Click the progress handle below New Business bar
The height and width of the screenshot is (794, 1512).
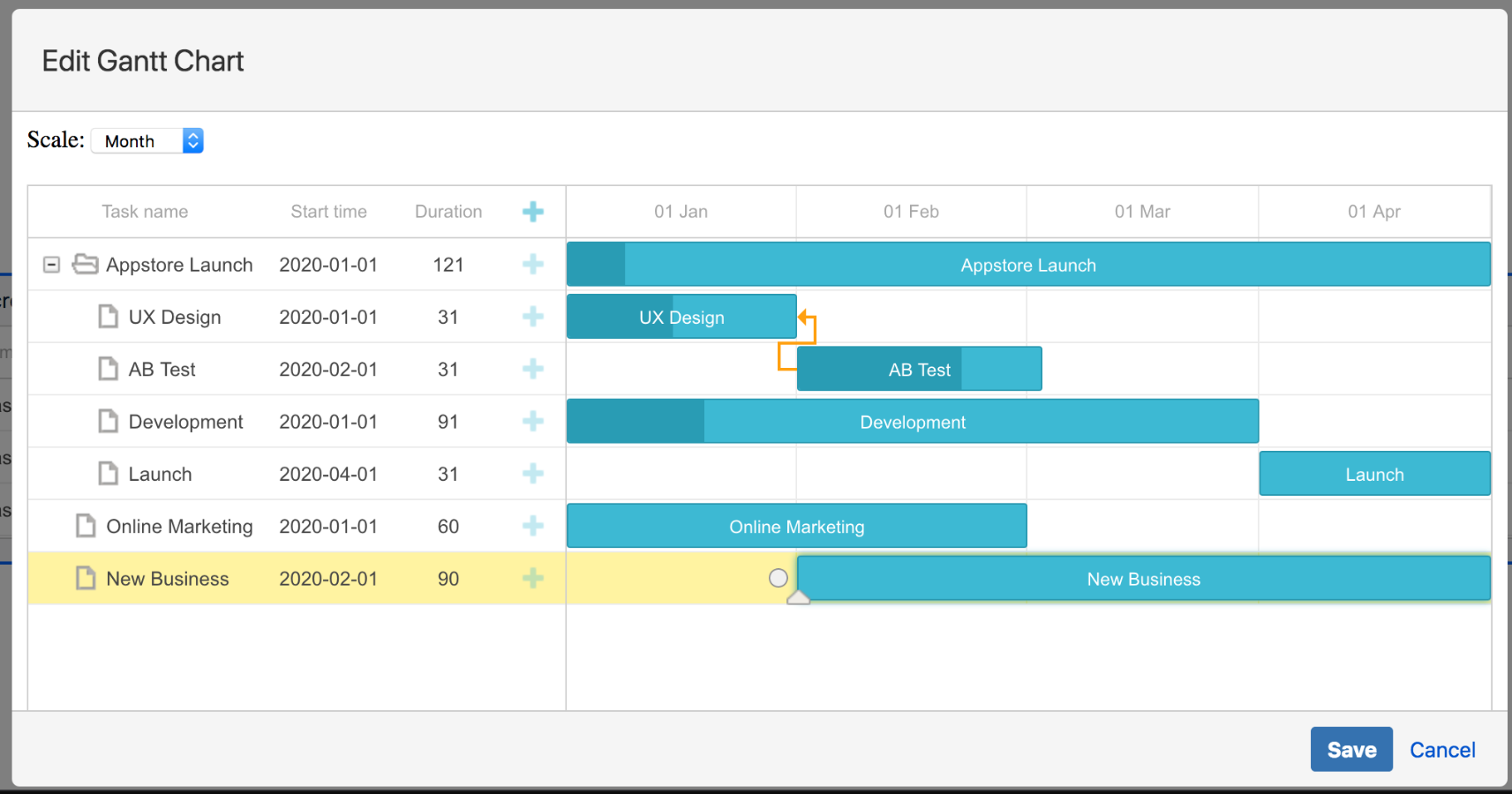tap(798, 598)
